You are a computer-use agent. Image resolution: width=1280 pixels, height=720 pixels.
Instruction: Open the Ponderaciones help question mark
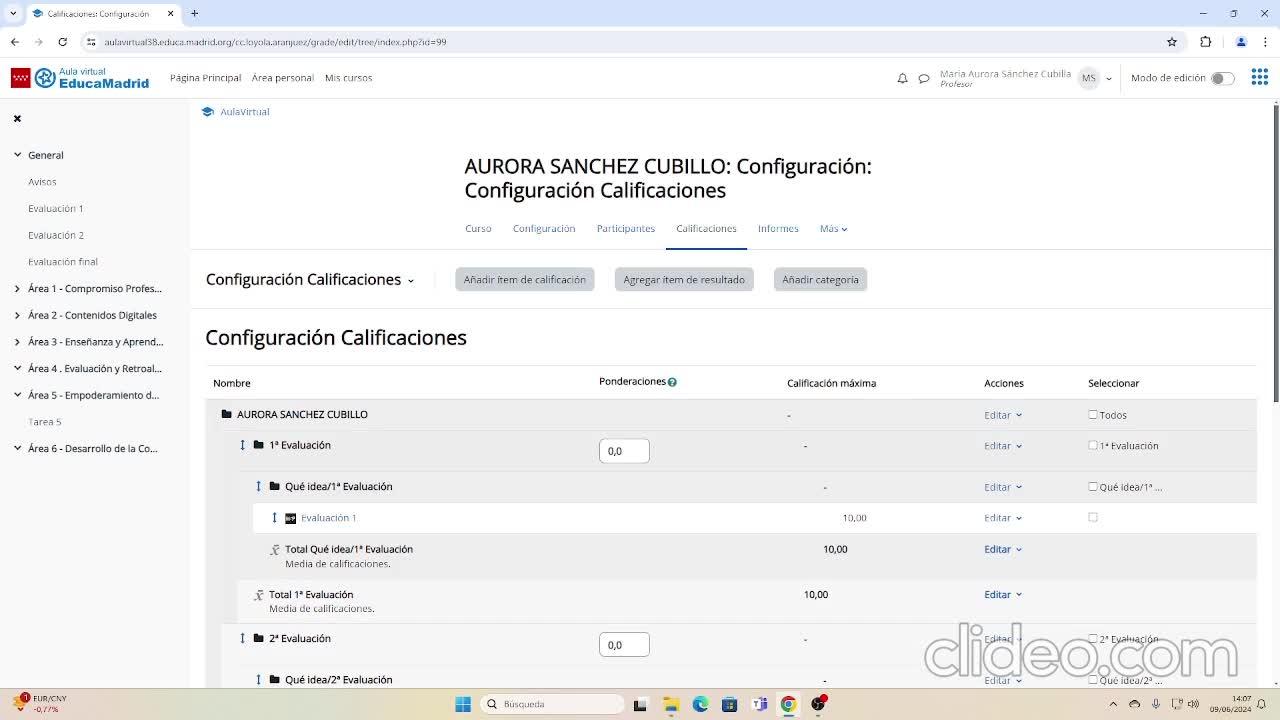pyautogui.click(x=672, y=382)
